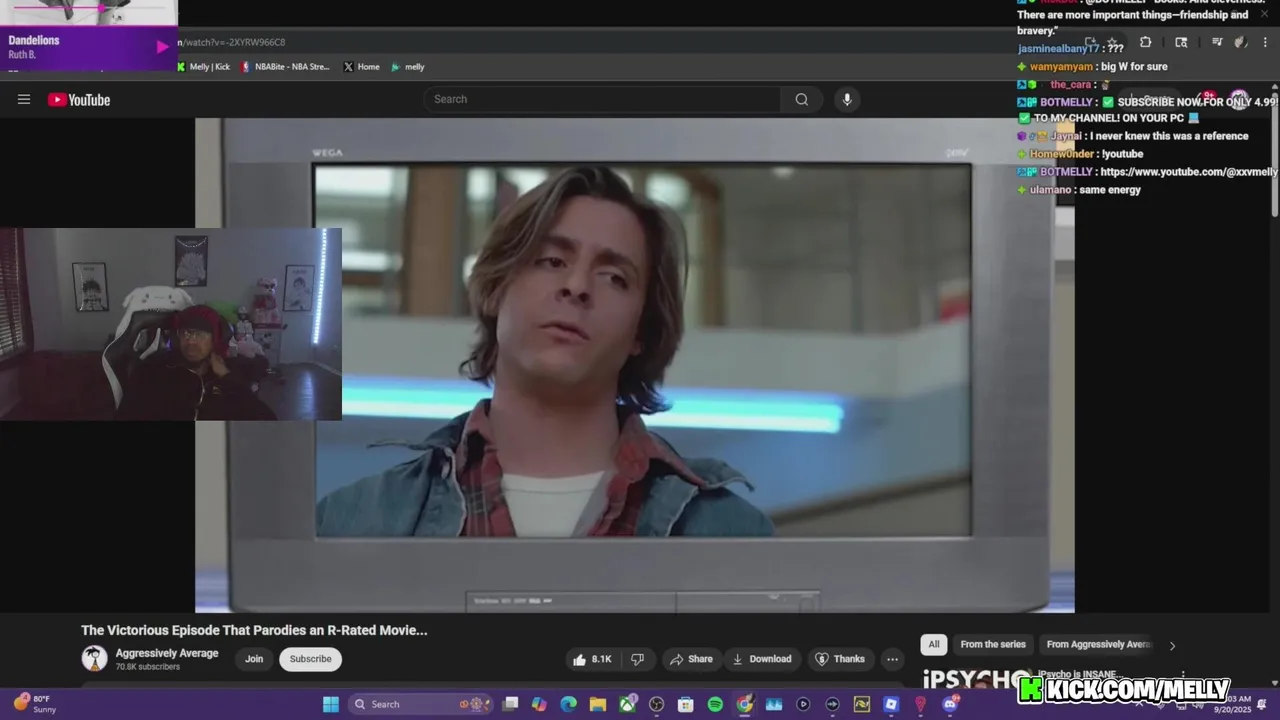Open the Chrome profile avatar

pyautogui.click(x=1241, y=42)
